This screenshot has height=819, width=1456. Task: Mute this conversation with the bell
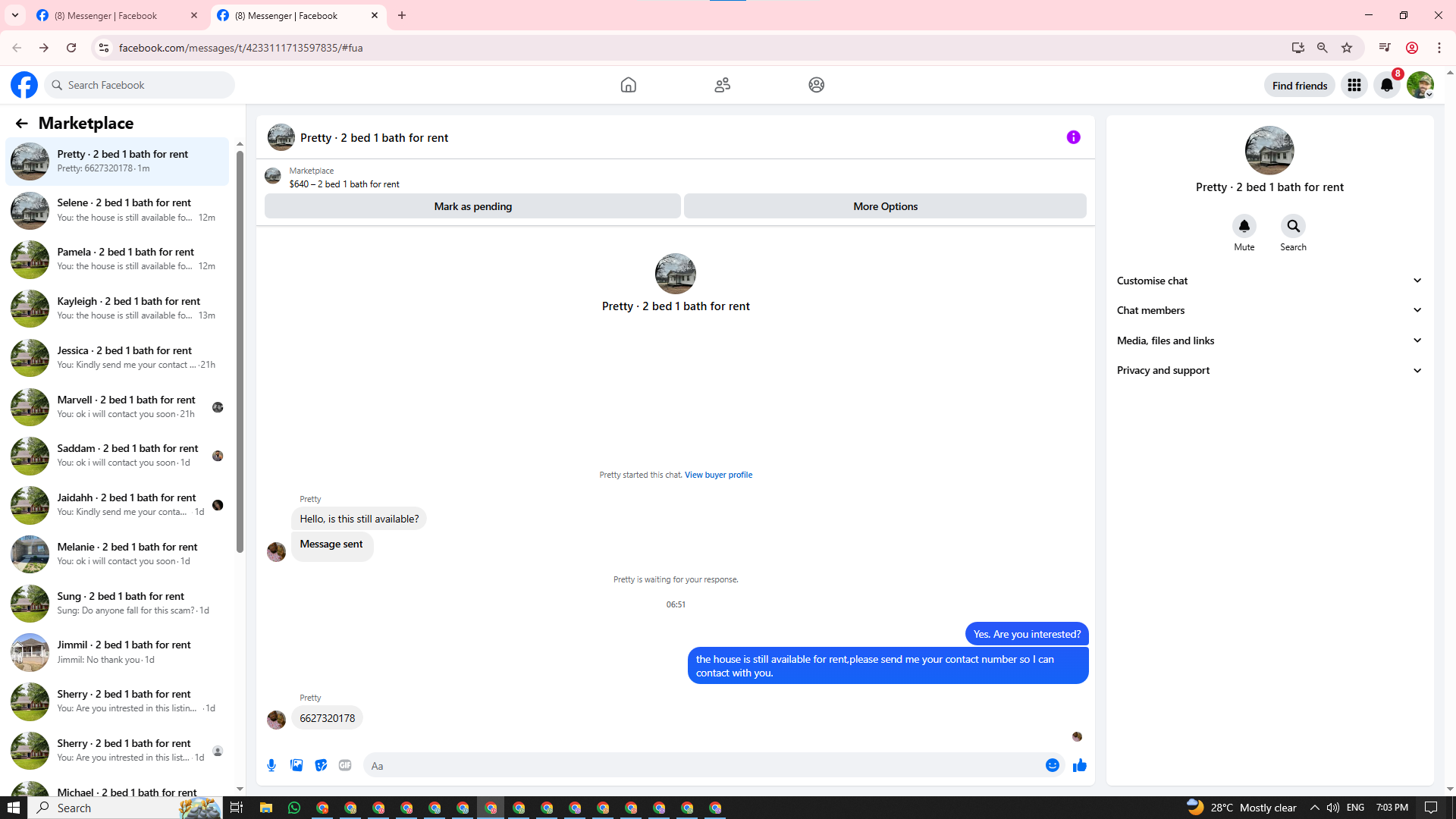click(x=1244, y=226)
